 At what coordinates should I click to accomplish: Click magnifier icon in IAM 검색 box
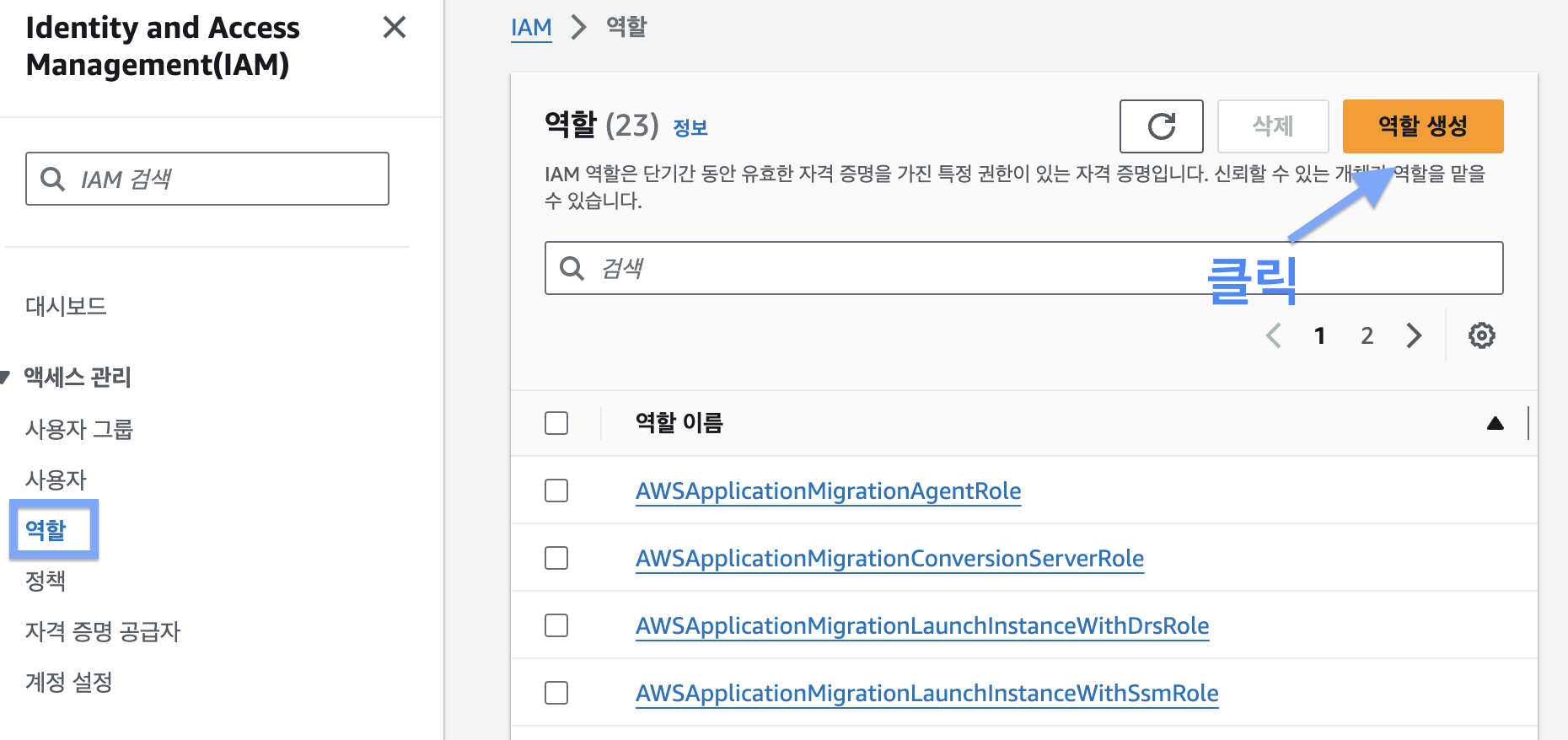tap(53, 179)
